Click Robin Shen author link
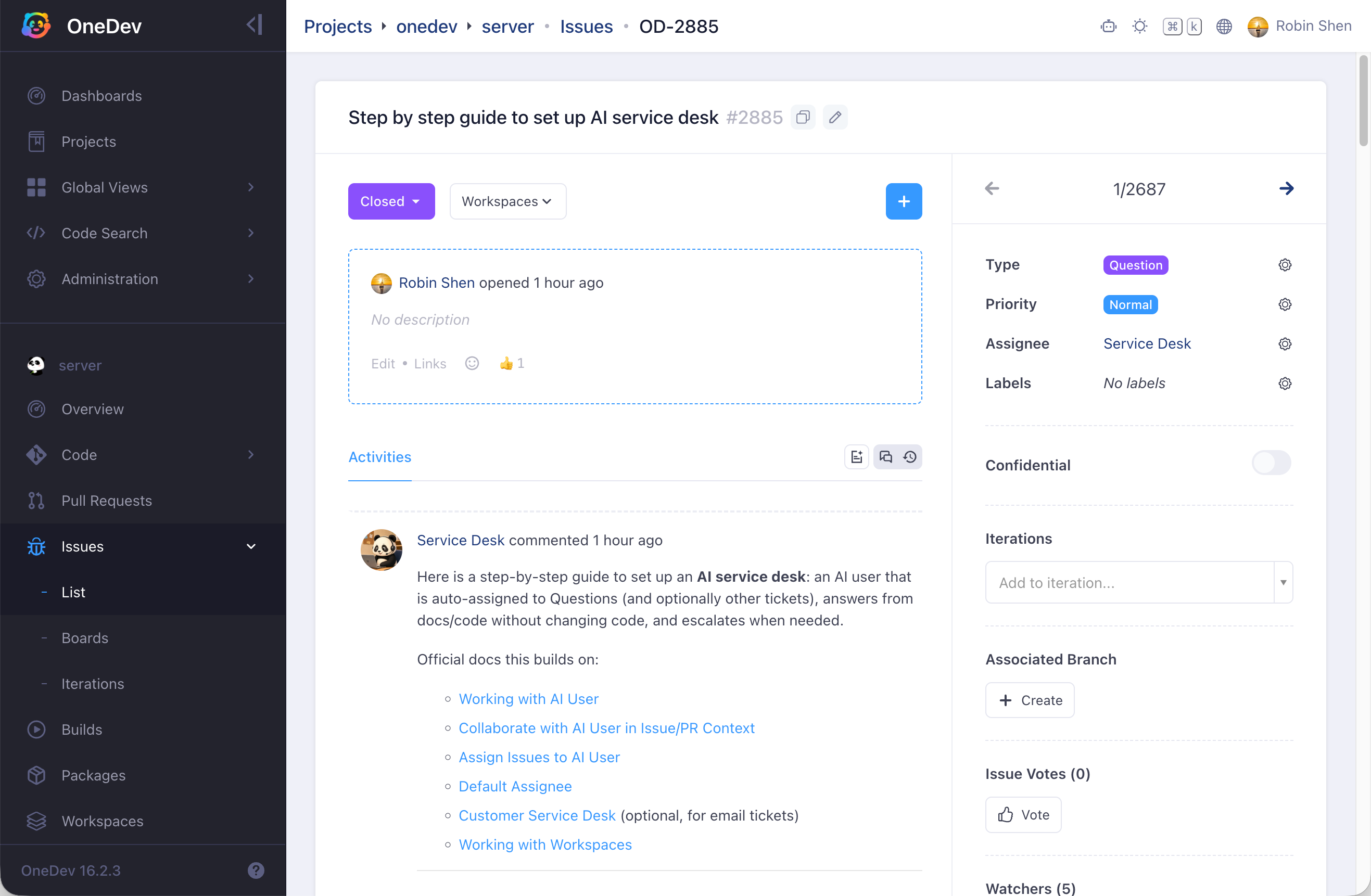 tap(436, 283)
